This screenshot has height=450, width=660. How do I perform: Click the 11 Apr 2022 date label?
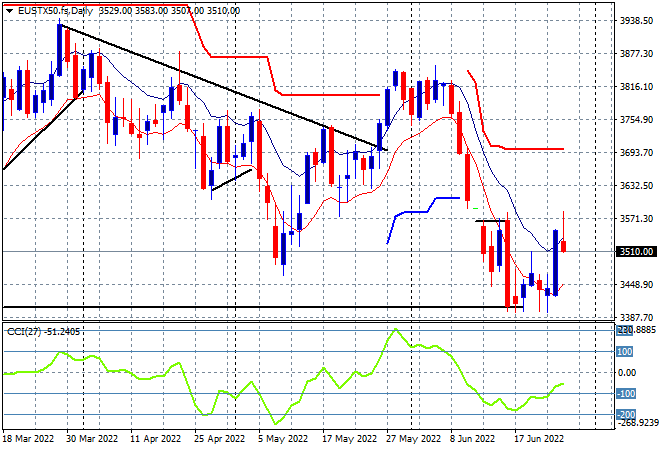[x=156, y=439]
